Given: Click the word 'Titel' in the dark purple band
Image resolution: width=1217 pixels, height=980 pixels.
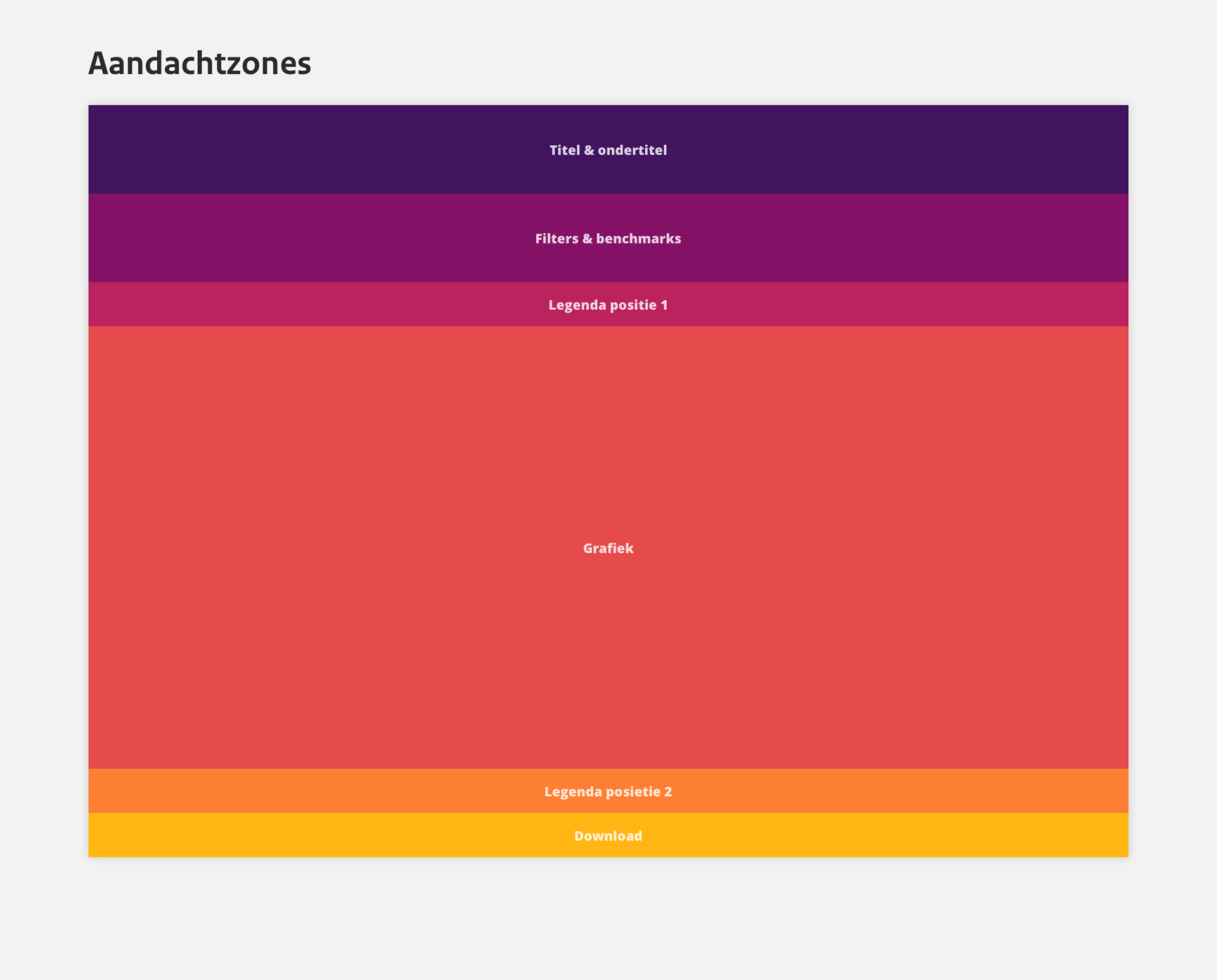Looking at the screenshot, I should (565, 150).
